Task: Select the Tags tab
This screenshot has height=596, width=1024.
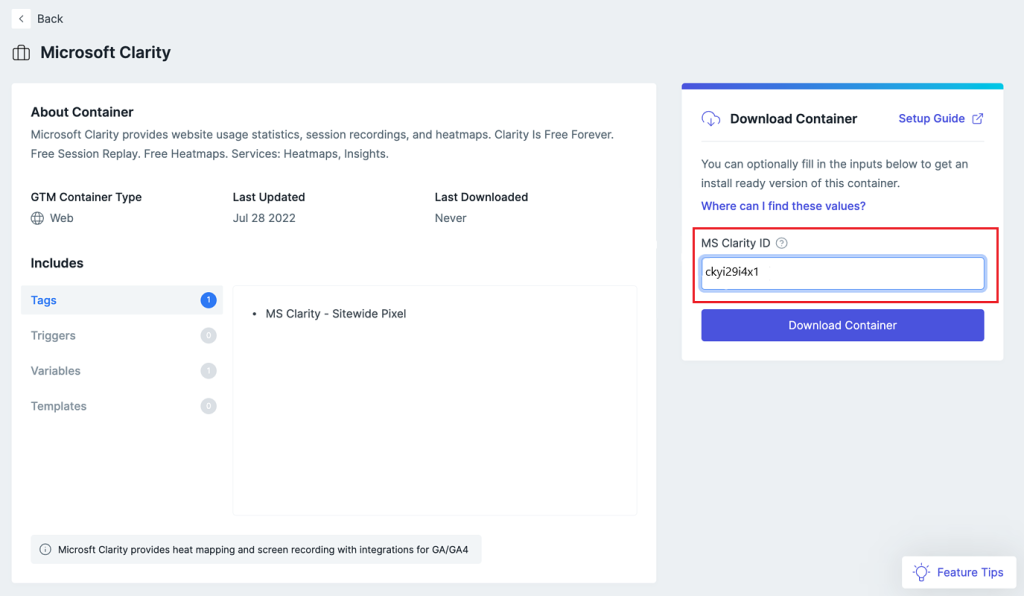Action: pos(121,300)
